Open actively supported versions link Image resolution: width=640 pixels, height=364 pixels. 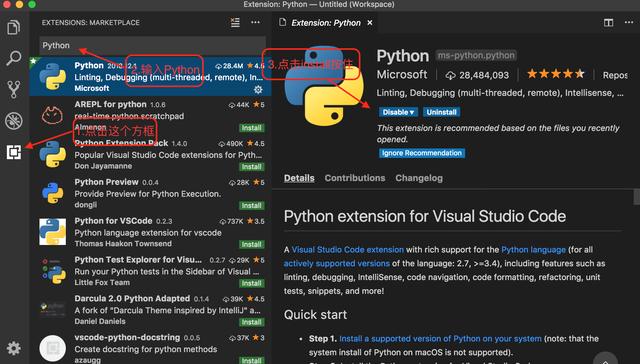click(337, 263)
